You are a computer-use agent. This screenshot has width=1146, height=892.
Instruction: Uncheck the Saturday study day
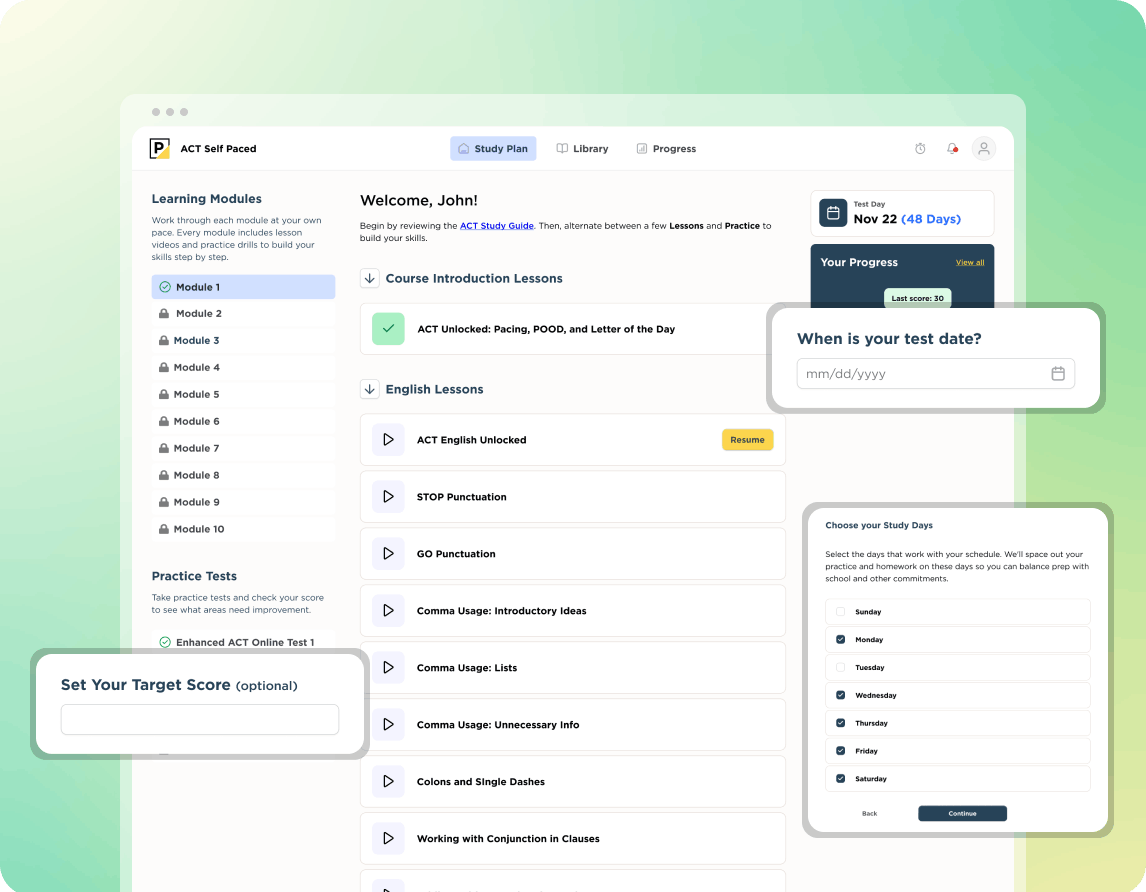coord(840,778)
